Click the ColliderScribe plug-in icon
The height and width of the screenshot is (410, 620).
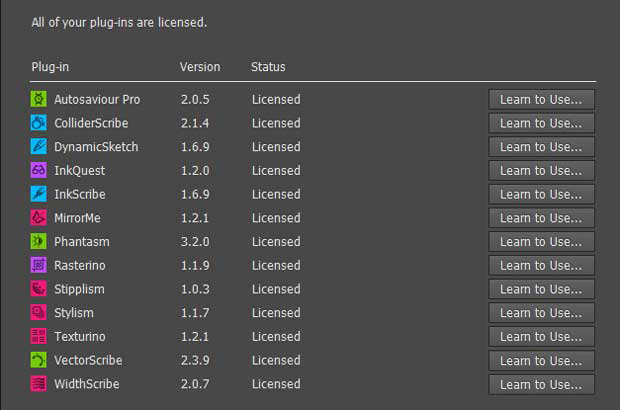tap(39, 123)
